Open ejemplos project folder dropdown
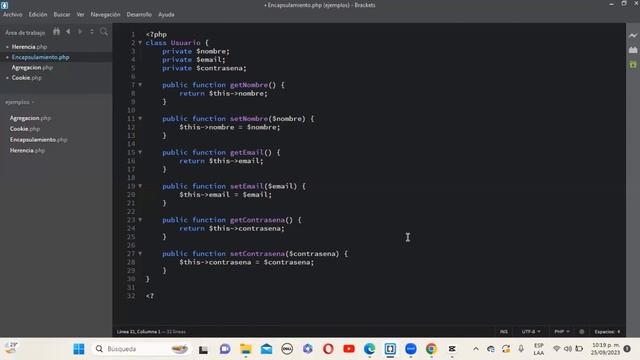Screen dimensions: 640x360 tap(20, 102)
